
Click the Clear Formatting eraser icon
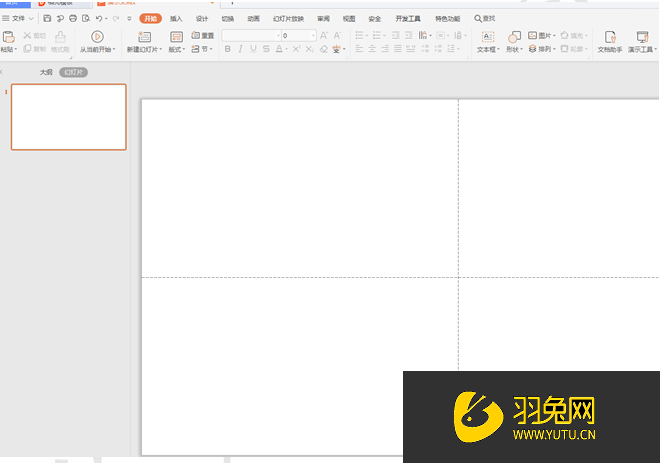pos(323,49)
